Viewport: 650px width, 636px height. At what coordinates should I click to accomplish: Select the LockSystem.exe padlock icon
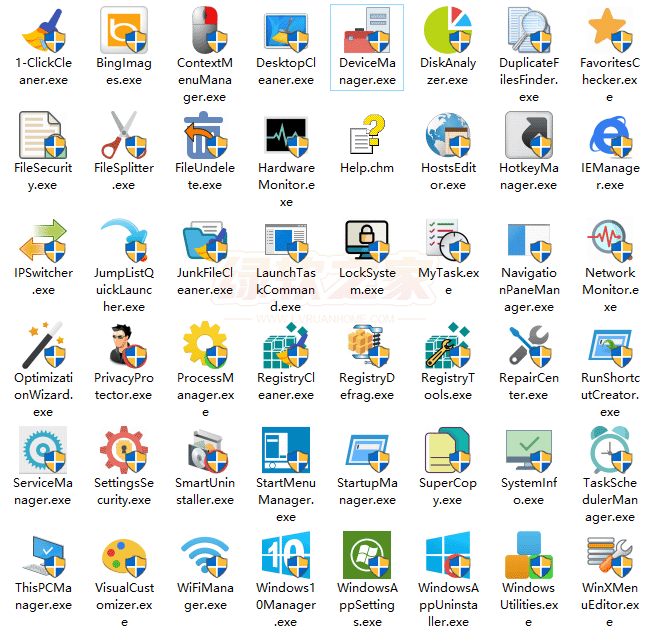click(x=366, y=240)
